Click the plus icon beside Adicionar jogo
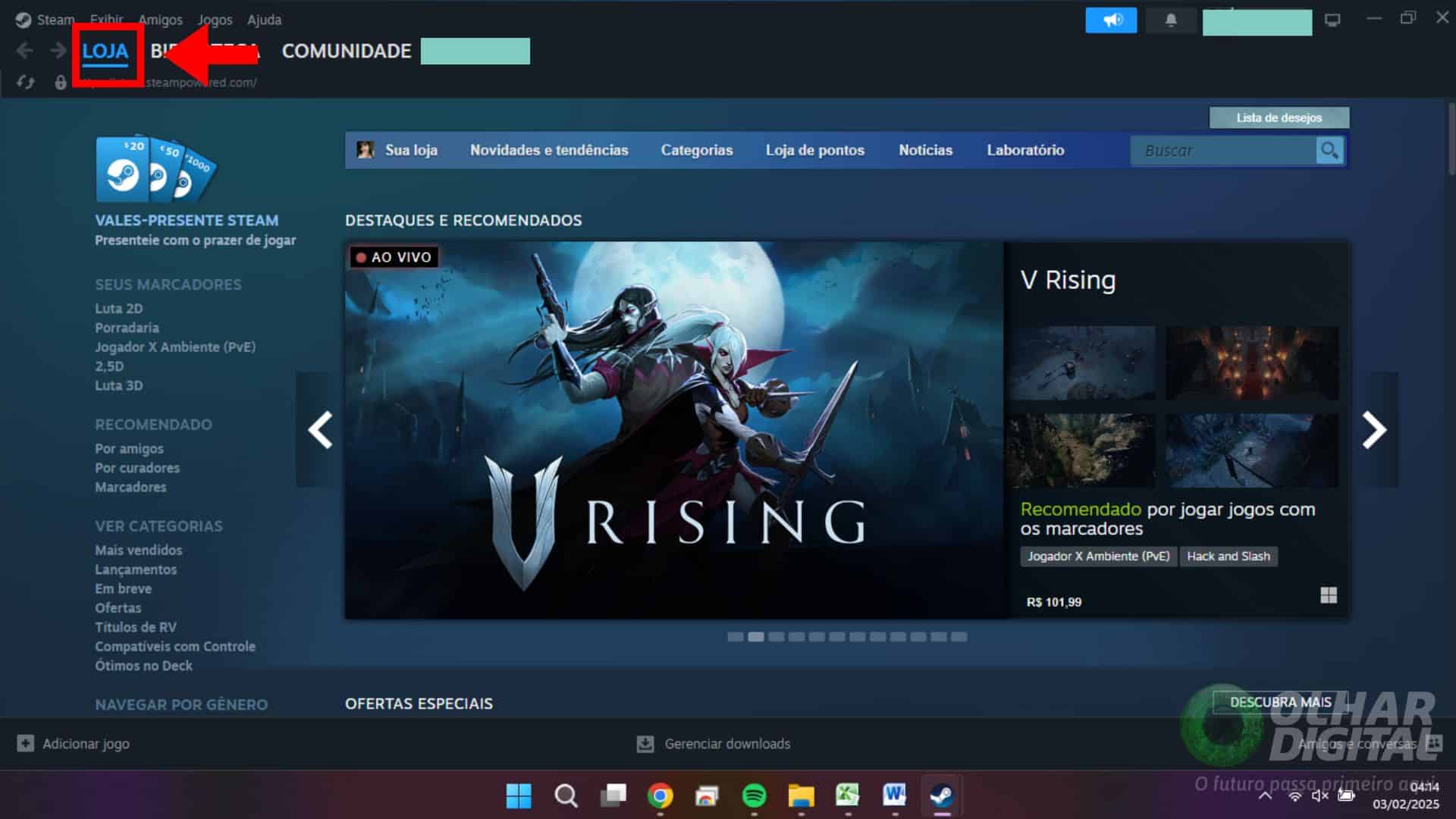The height and width of the screenshot is (819, 1456). click(x=26, y=743)
